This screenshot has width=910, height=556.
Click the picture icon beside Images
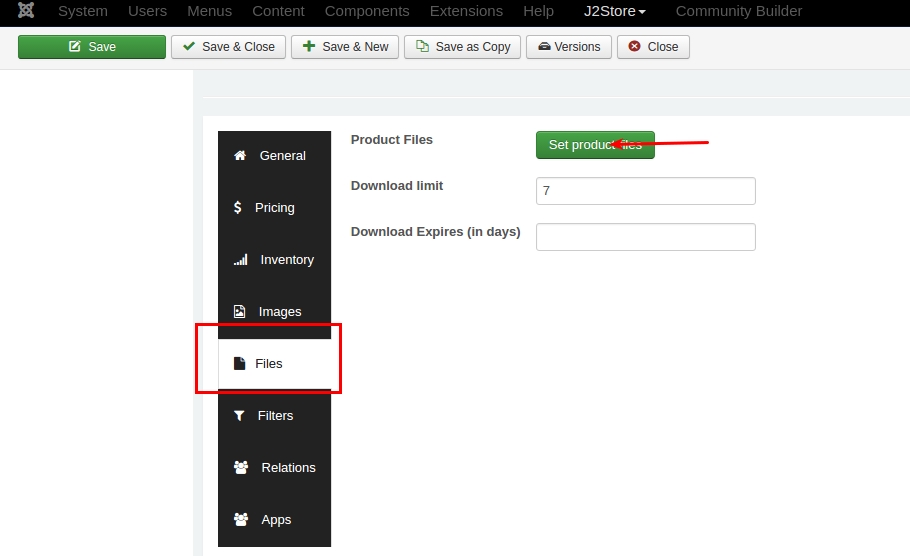pos(239,312)
